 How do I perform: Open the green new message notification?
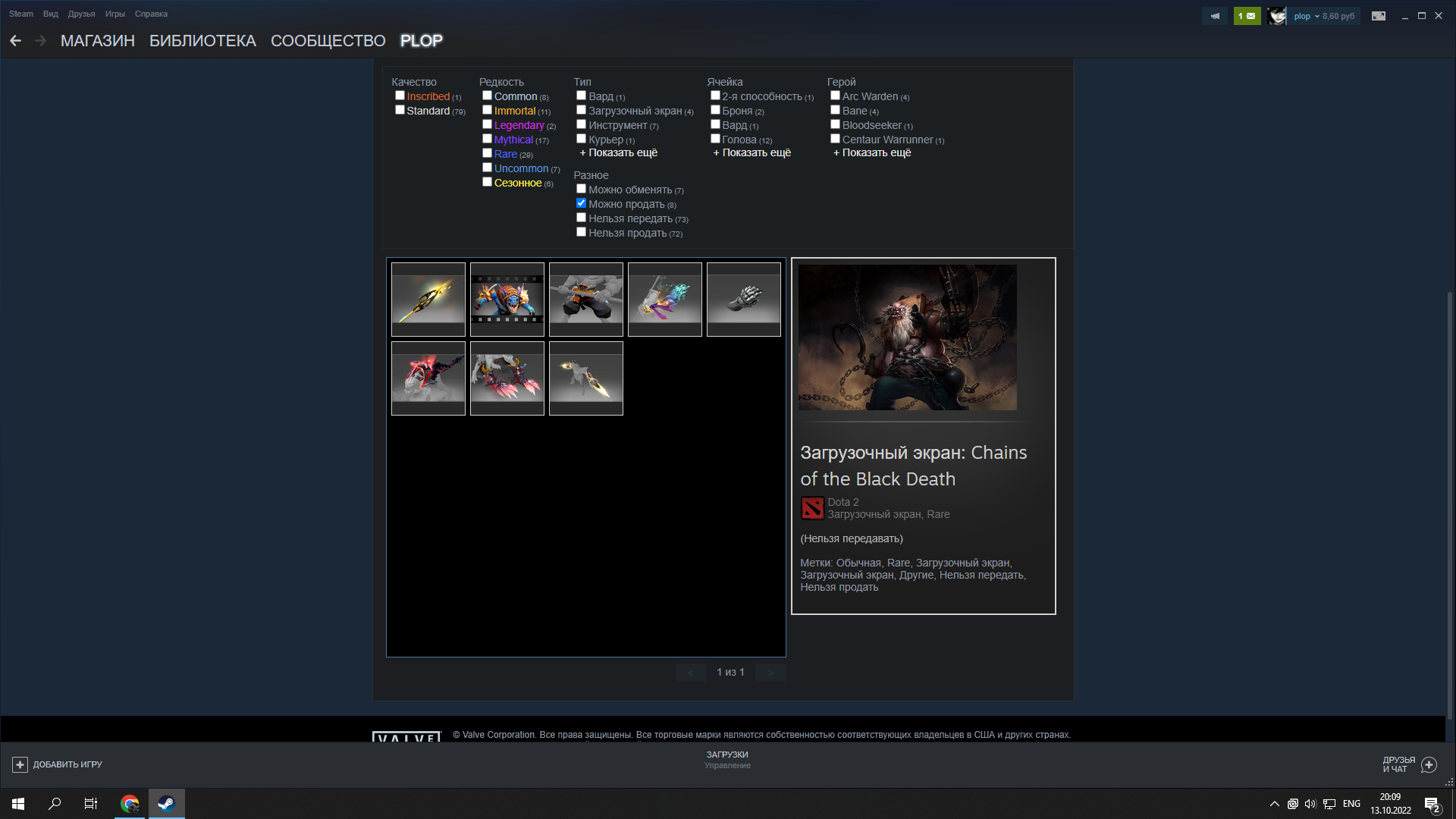pos(1247,15)
